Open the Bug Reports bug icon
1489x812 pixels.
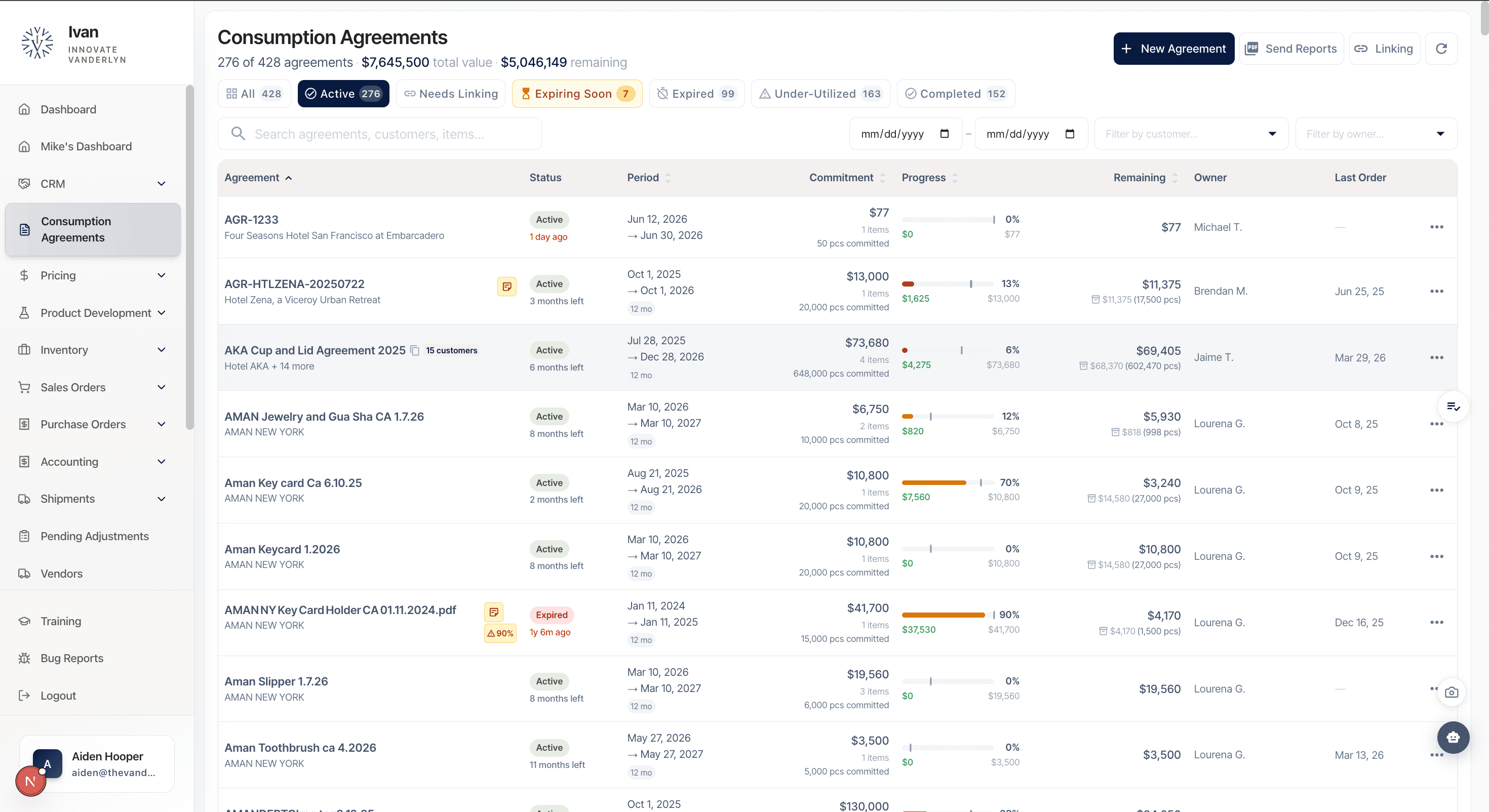[24, 658]
